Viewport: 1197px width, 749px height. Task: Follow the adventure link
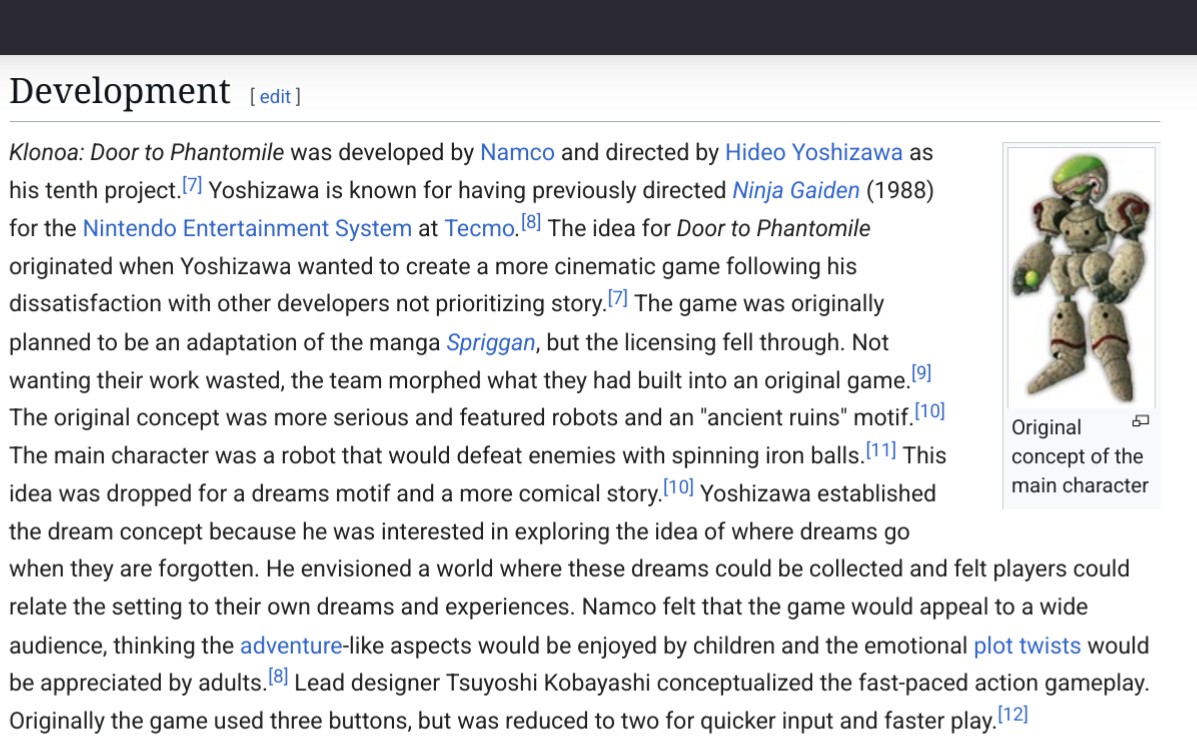pos(291,646)
